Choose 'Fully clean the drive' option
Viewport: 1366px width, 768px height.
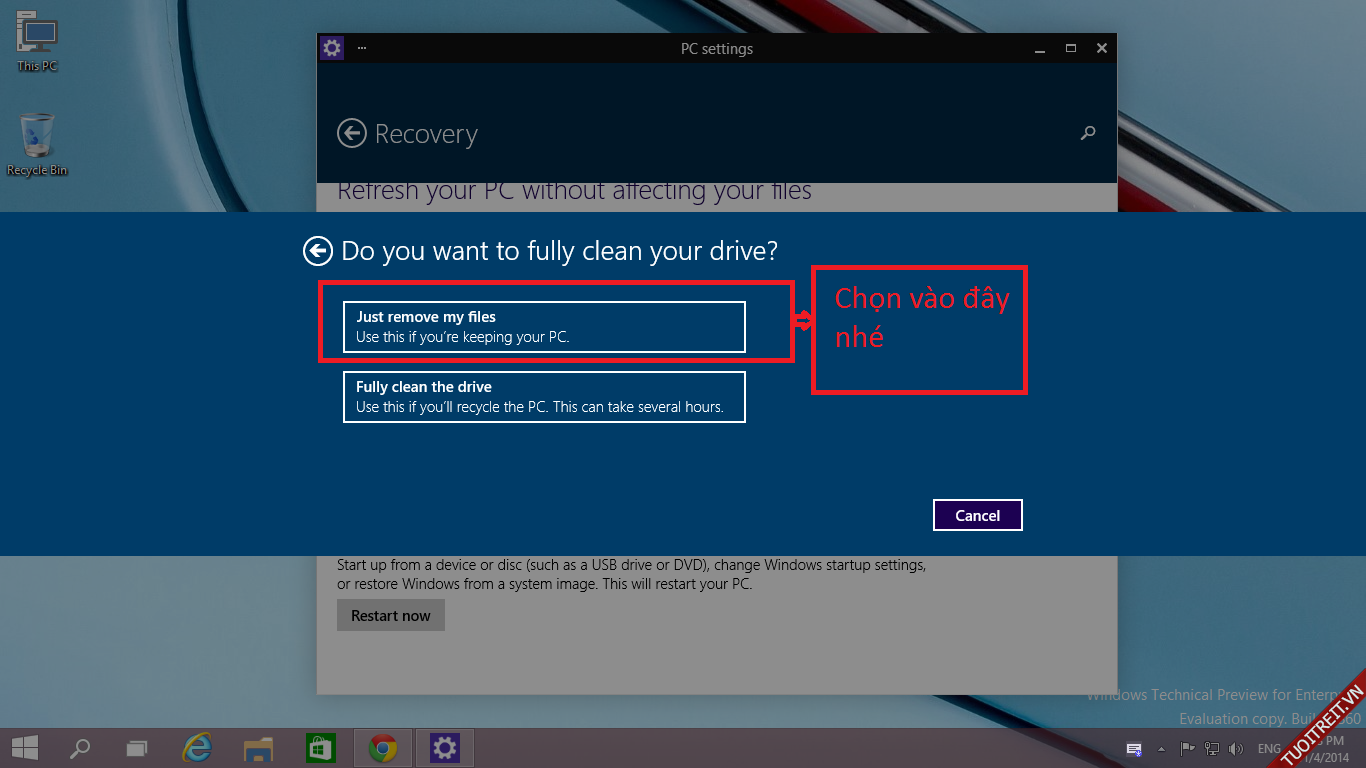click(544, 397)
